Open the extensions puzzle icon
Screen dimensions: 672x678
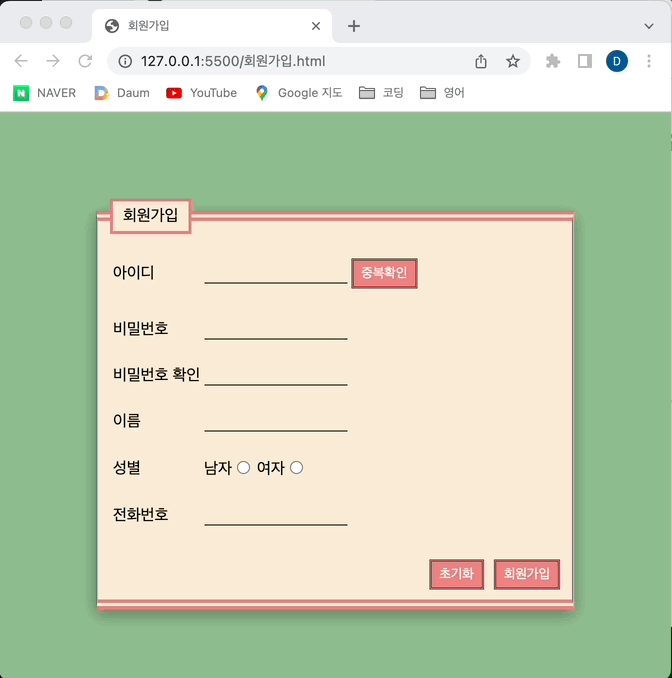coord(553,61)
